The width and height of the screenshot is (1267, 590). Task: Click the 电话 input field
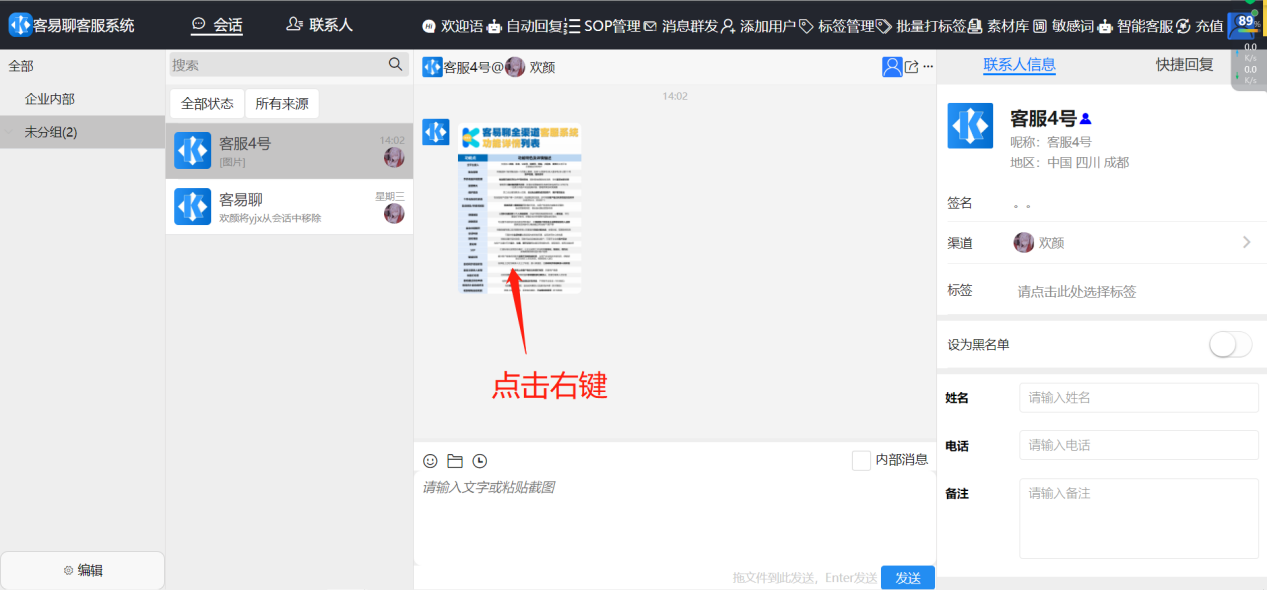click(x=1139, y=446)
